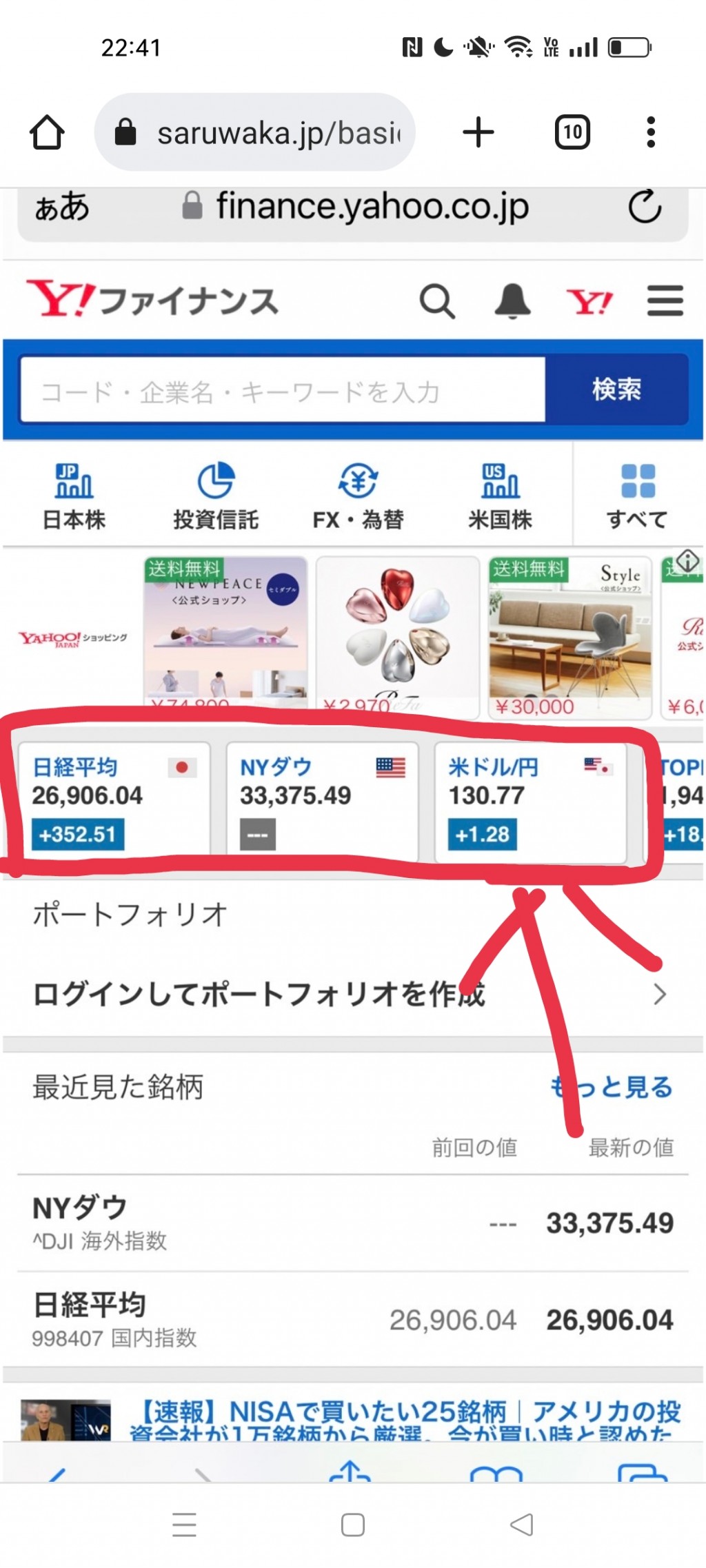Open the 米国株 category icon
This screenshot has height=1568, width=706.
[x=501, y=496]
